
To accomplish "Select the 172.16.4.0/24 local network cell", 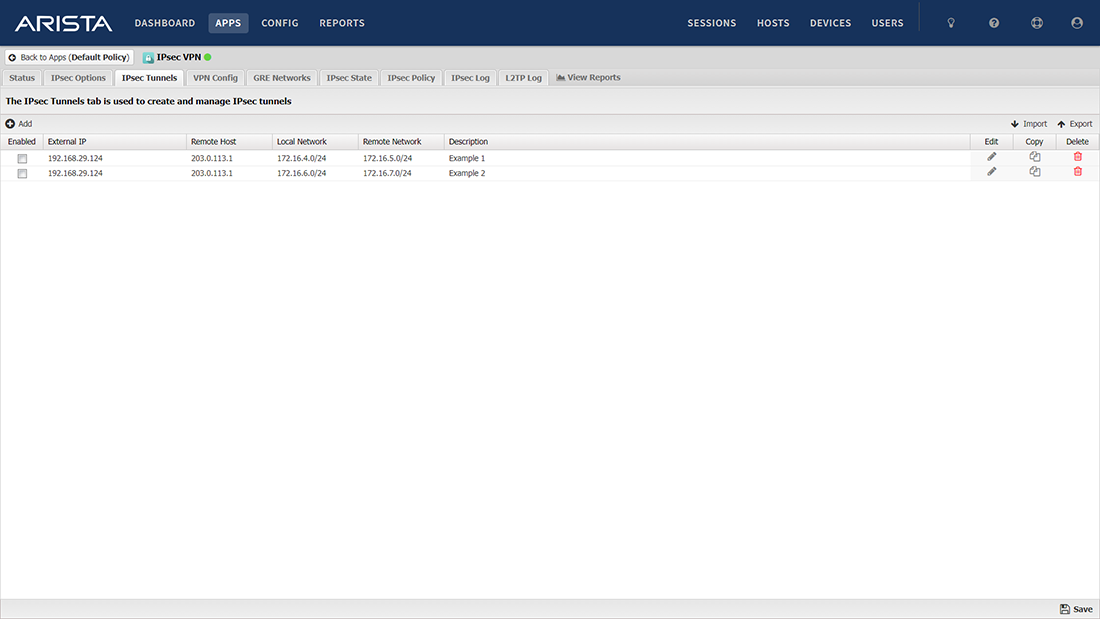I will click(315, 159).
